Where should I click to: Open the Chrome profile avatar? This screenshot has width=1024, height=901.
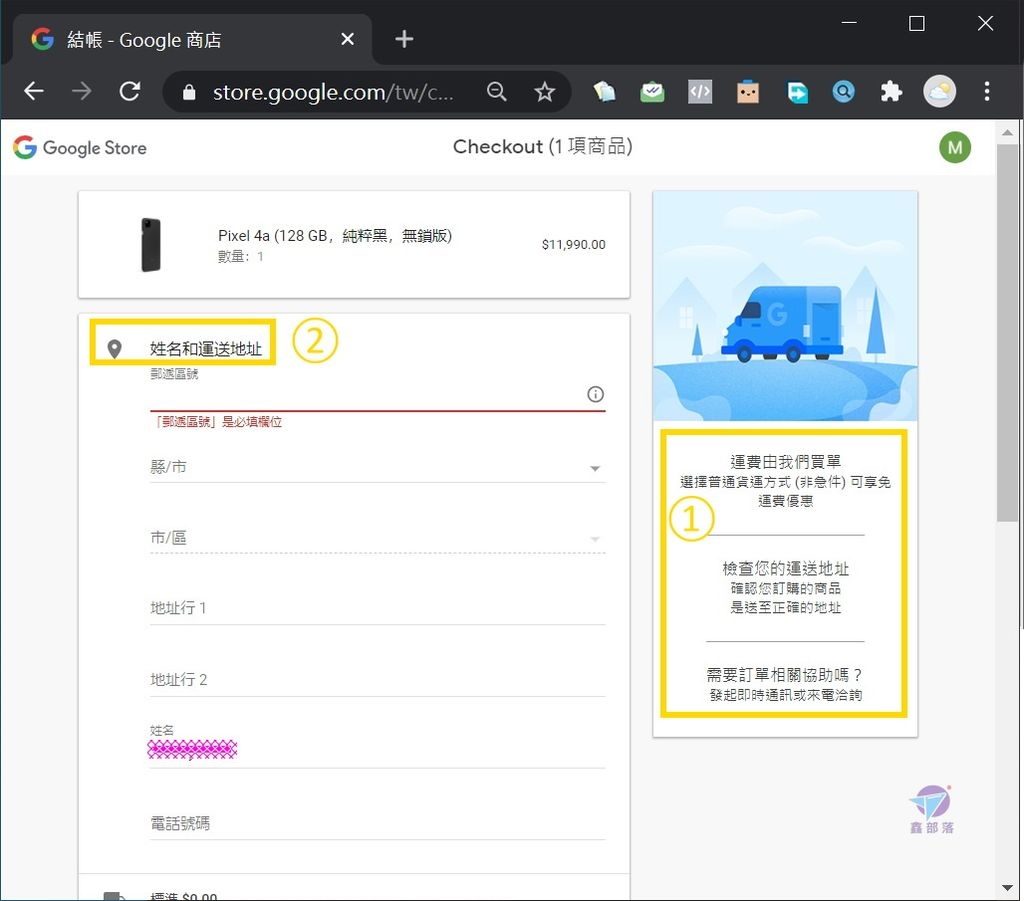tap(939, 91)
